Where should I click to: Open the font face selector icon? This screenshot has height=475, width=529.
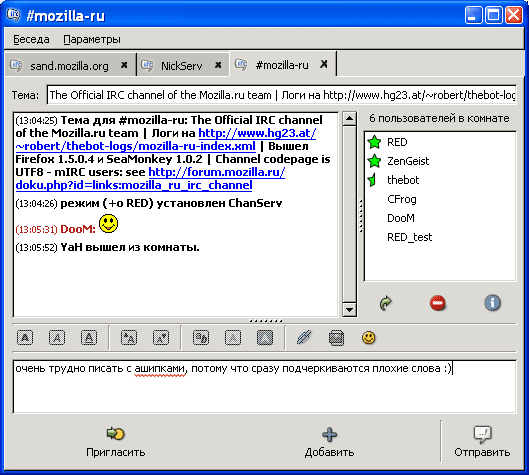point(201,338)
